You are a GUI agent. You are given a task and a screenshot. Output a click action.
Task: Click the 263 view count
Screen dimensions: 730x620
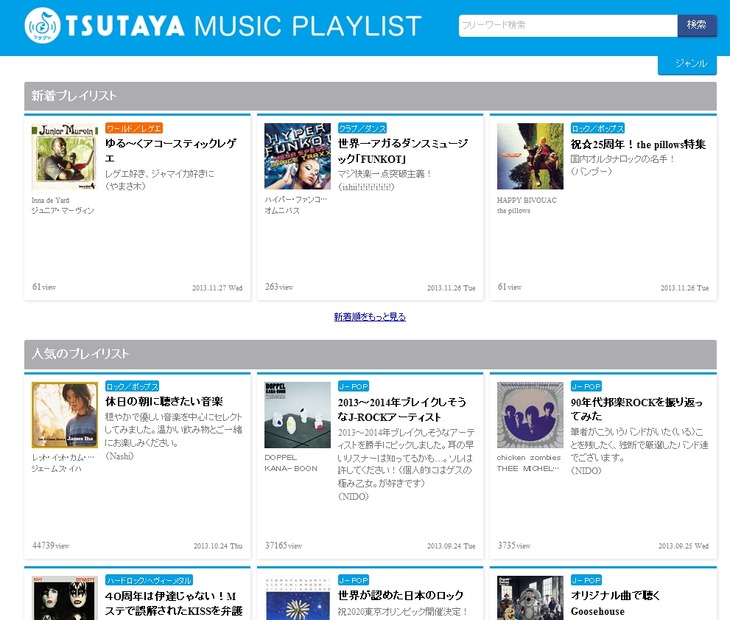(x=279, y=287)
